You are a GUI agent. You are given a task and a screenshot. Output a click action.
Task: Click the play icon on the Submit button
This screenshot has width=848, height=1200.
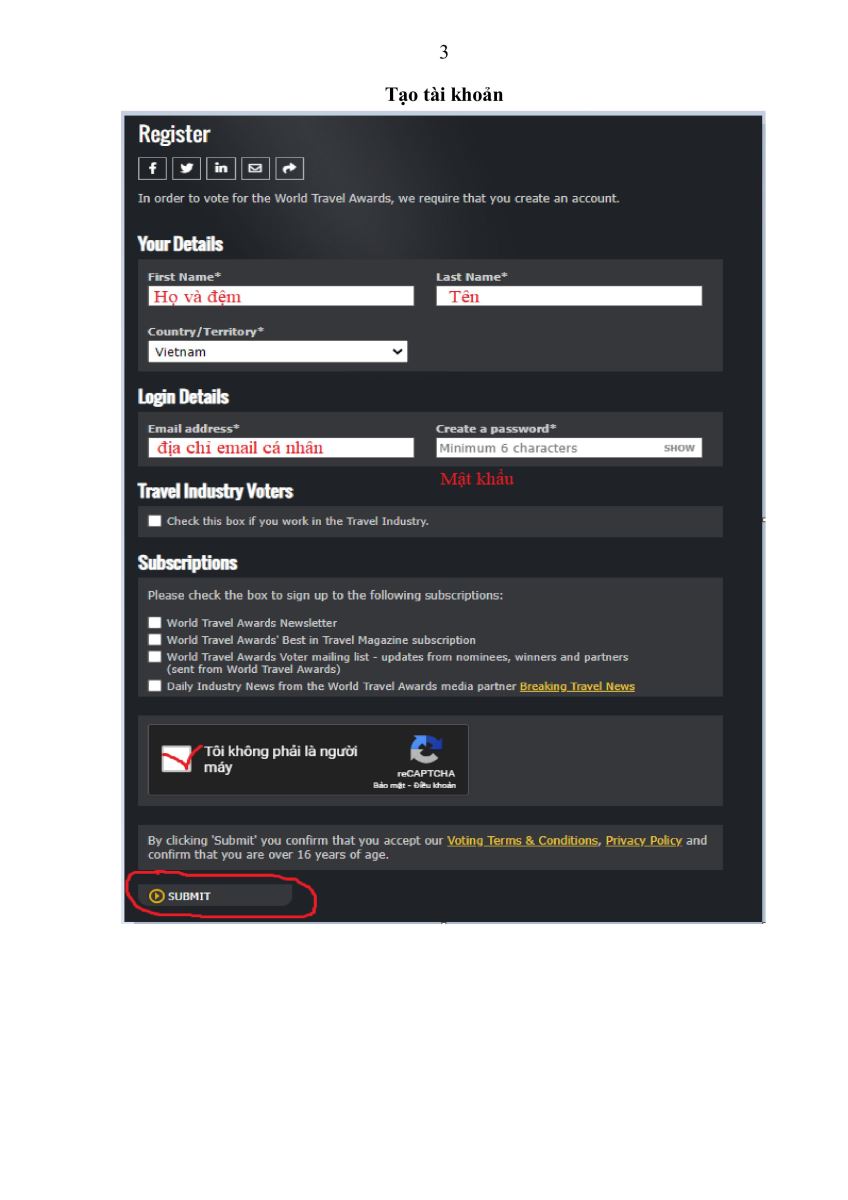click(156, 896)
